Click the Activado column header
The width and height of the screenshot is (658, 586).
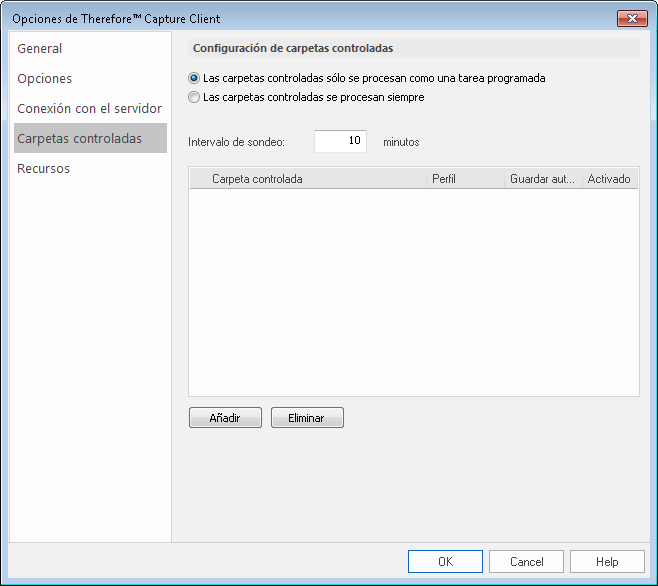[610, 179]
